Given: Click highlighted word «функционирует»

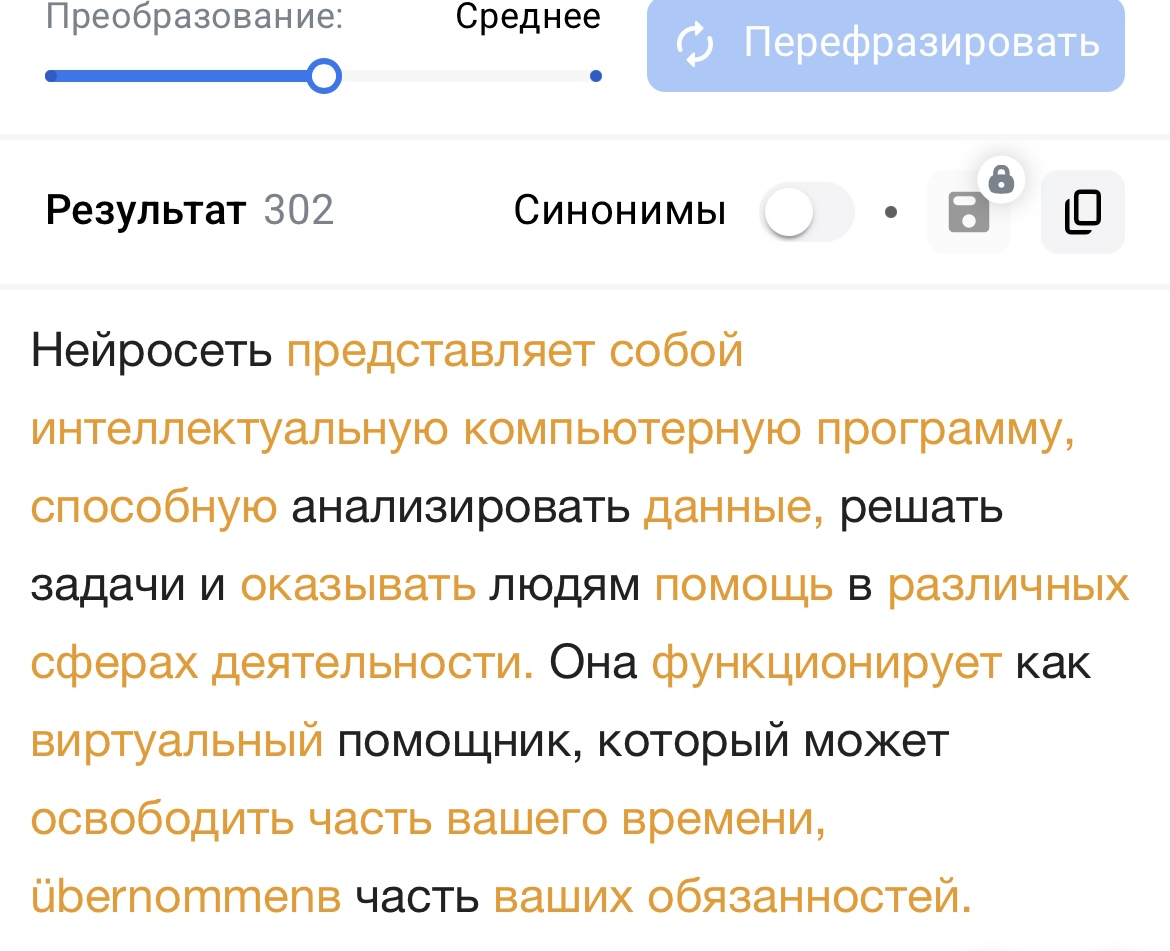Looking at the screenshot, I should (x=826, y=664).
